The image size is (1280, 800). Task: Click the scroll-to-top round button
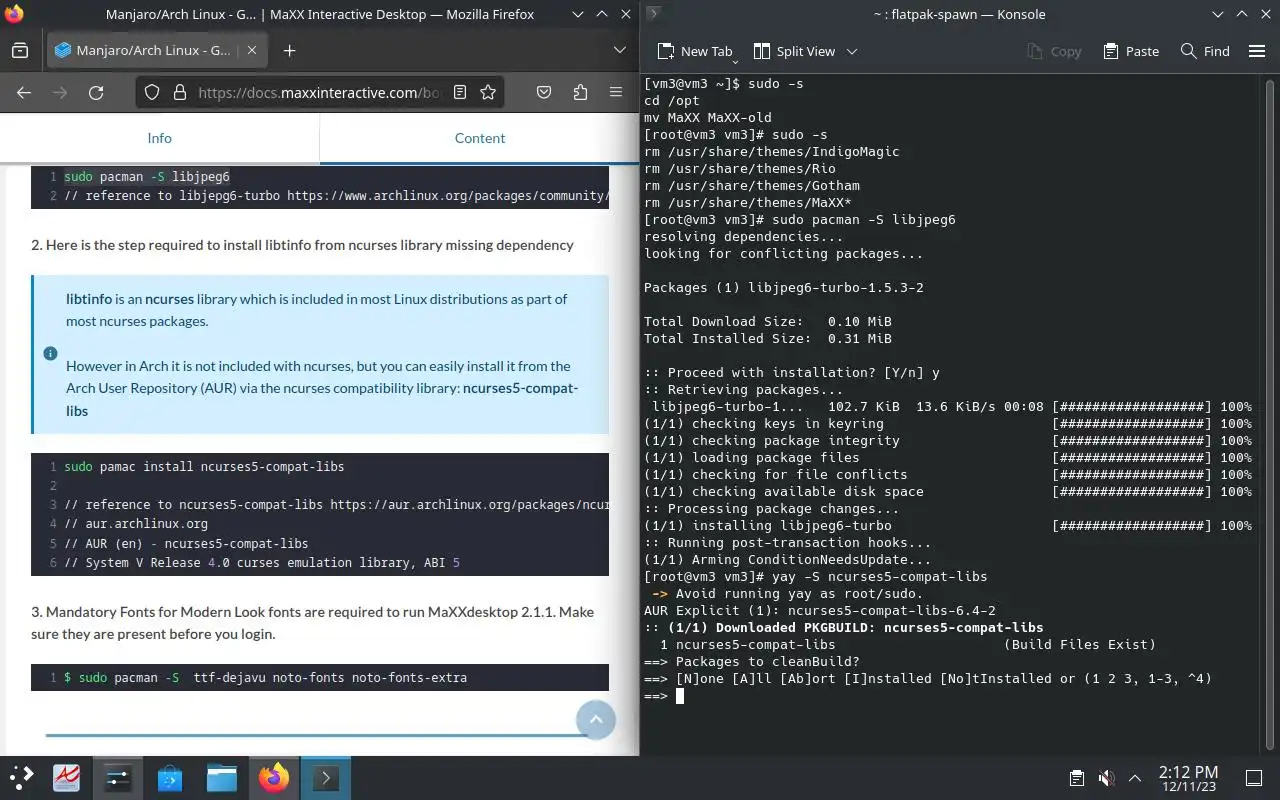point(596,720)
